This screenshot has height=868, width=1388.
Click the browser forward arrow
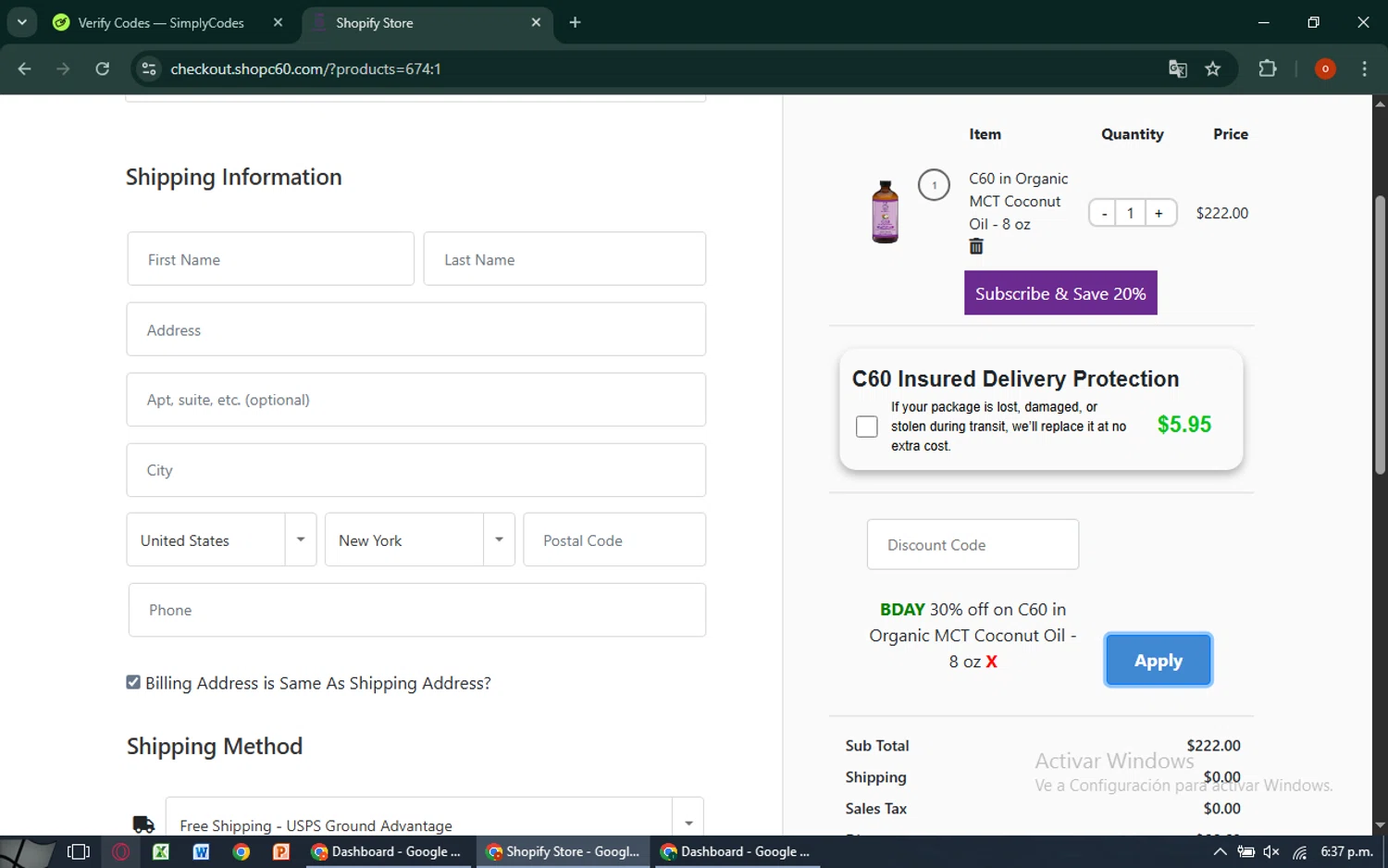pos(63,68)
